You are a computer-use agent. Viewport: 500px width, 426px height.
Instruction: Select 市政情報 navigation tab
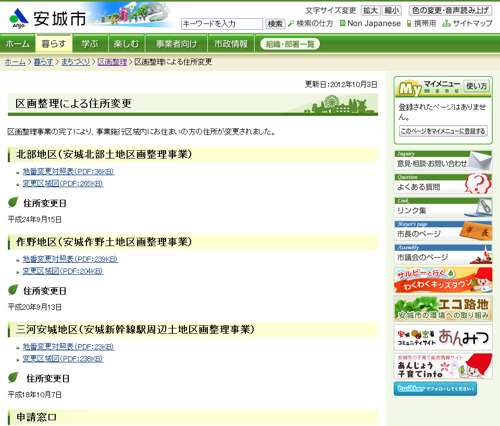231,44
